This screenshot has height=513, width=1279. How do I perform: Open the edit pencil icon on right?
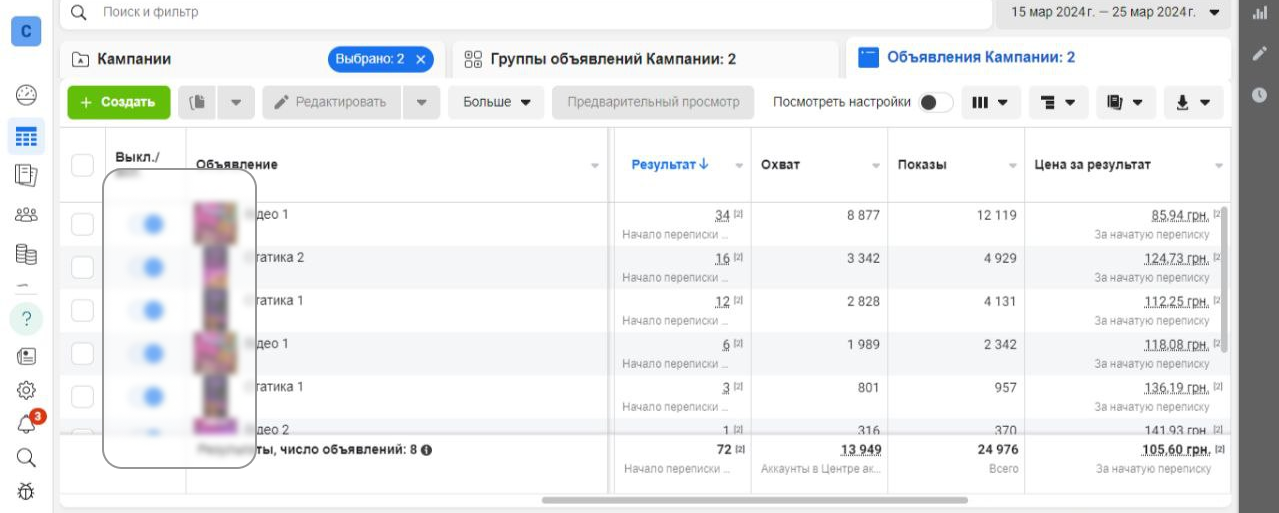(x=1259, y=54)
